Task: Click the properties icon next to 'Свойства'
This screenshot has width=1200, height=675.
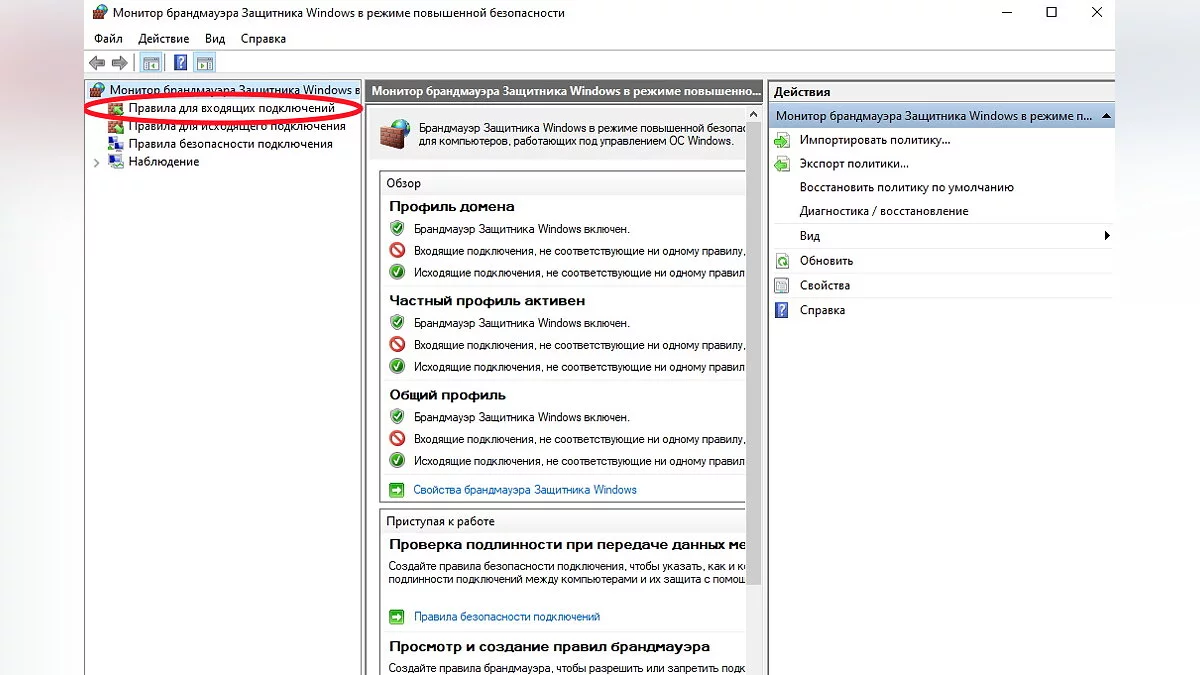Action: pos(782,286)
